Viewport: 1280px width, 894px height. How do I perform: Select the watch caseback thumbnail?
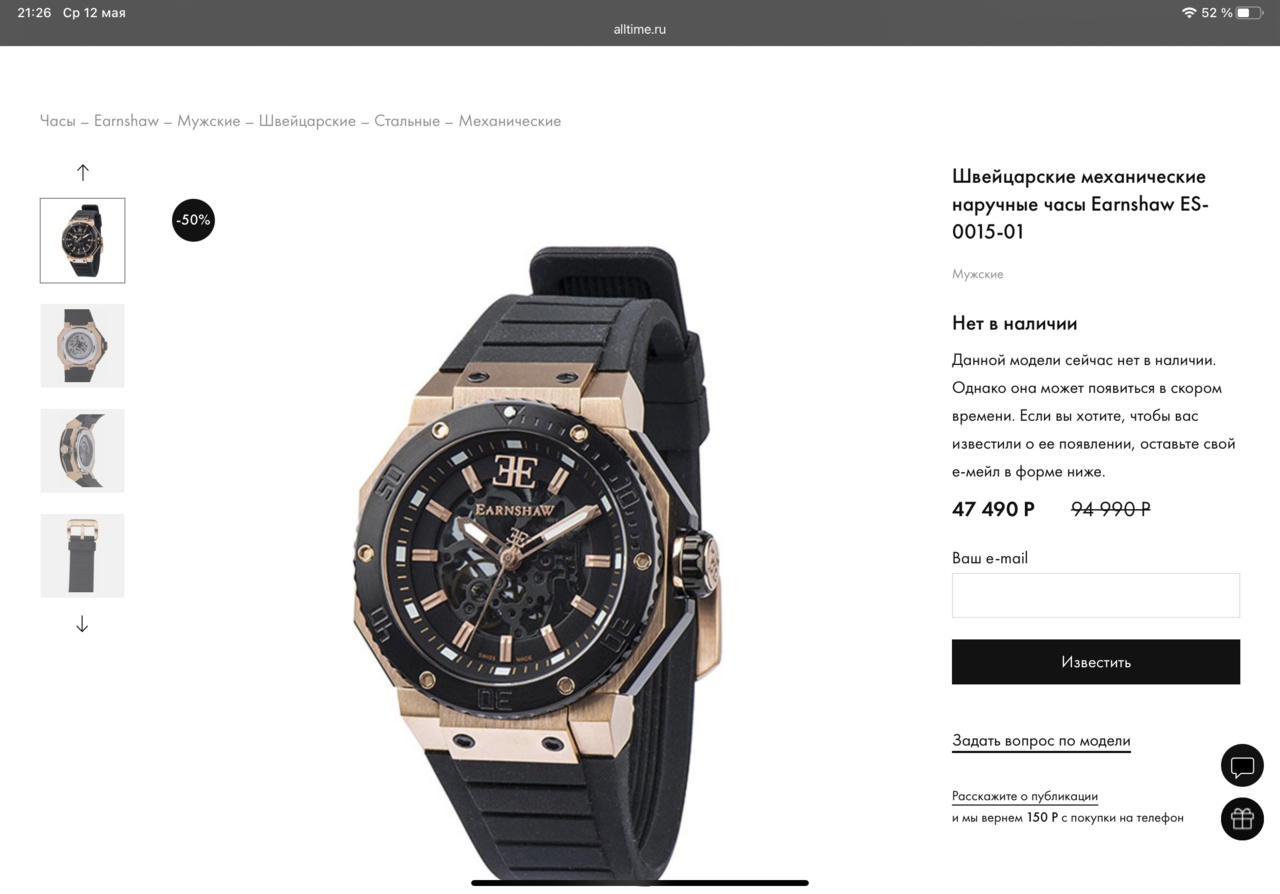tap(83, 345)
